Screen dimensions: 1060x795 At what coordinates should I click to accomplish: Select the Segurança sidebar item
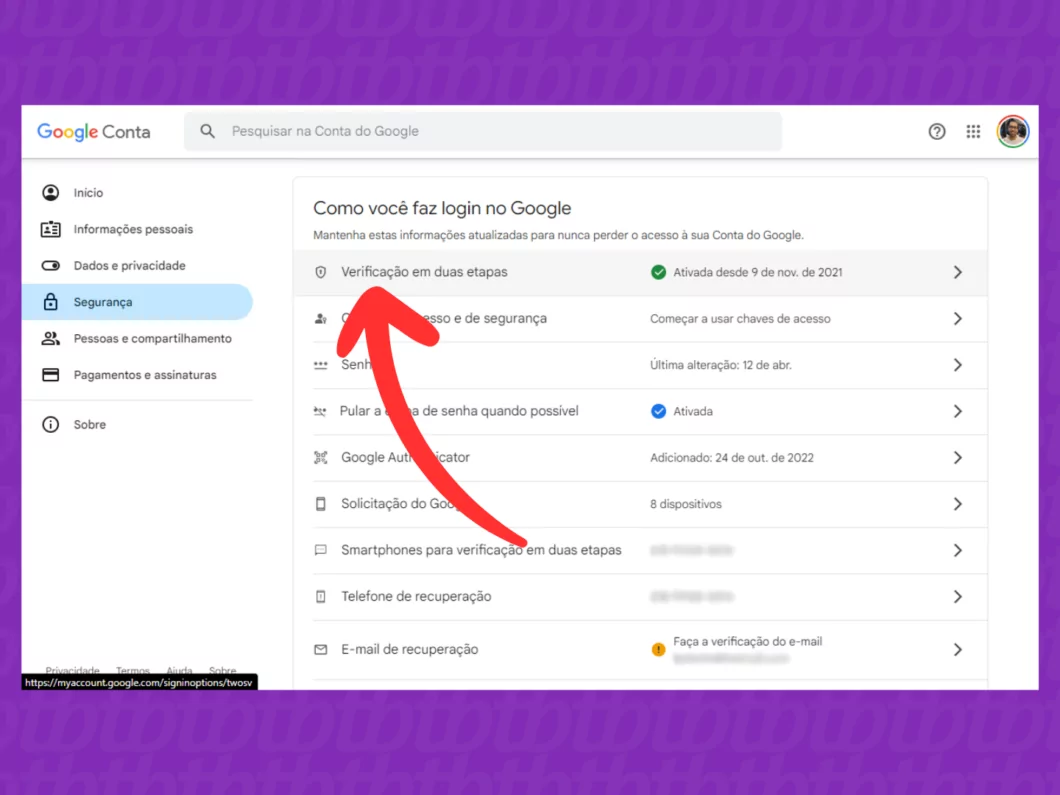click(137, 302)
